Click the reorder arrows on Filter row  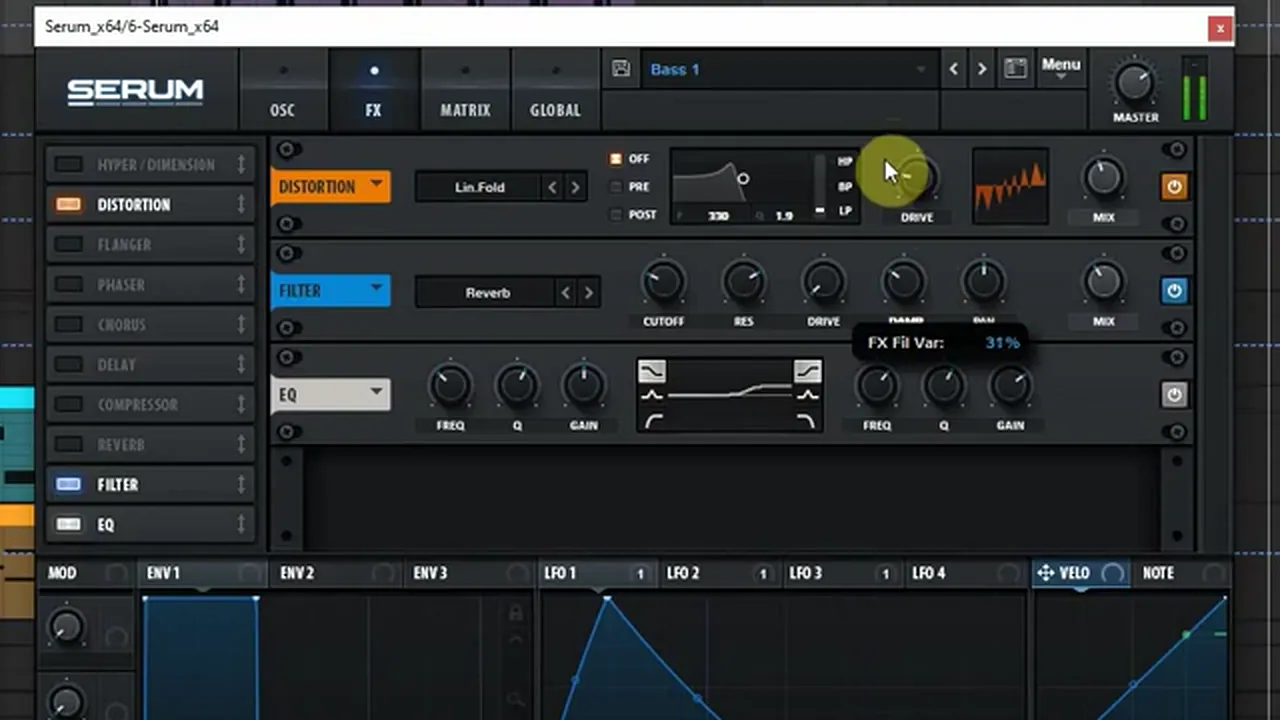[241, 485]
